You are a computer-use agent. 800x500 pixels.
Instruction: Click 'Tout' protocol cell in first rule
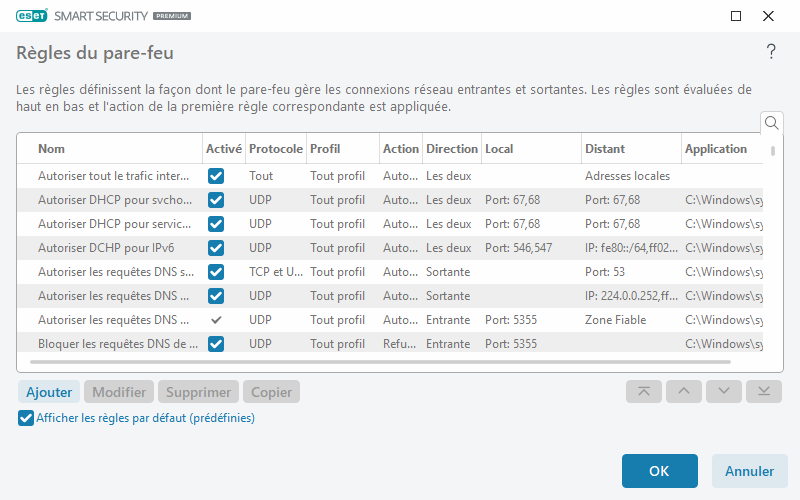pyautogui.click(x=261, y=176)
